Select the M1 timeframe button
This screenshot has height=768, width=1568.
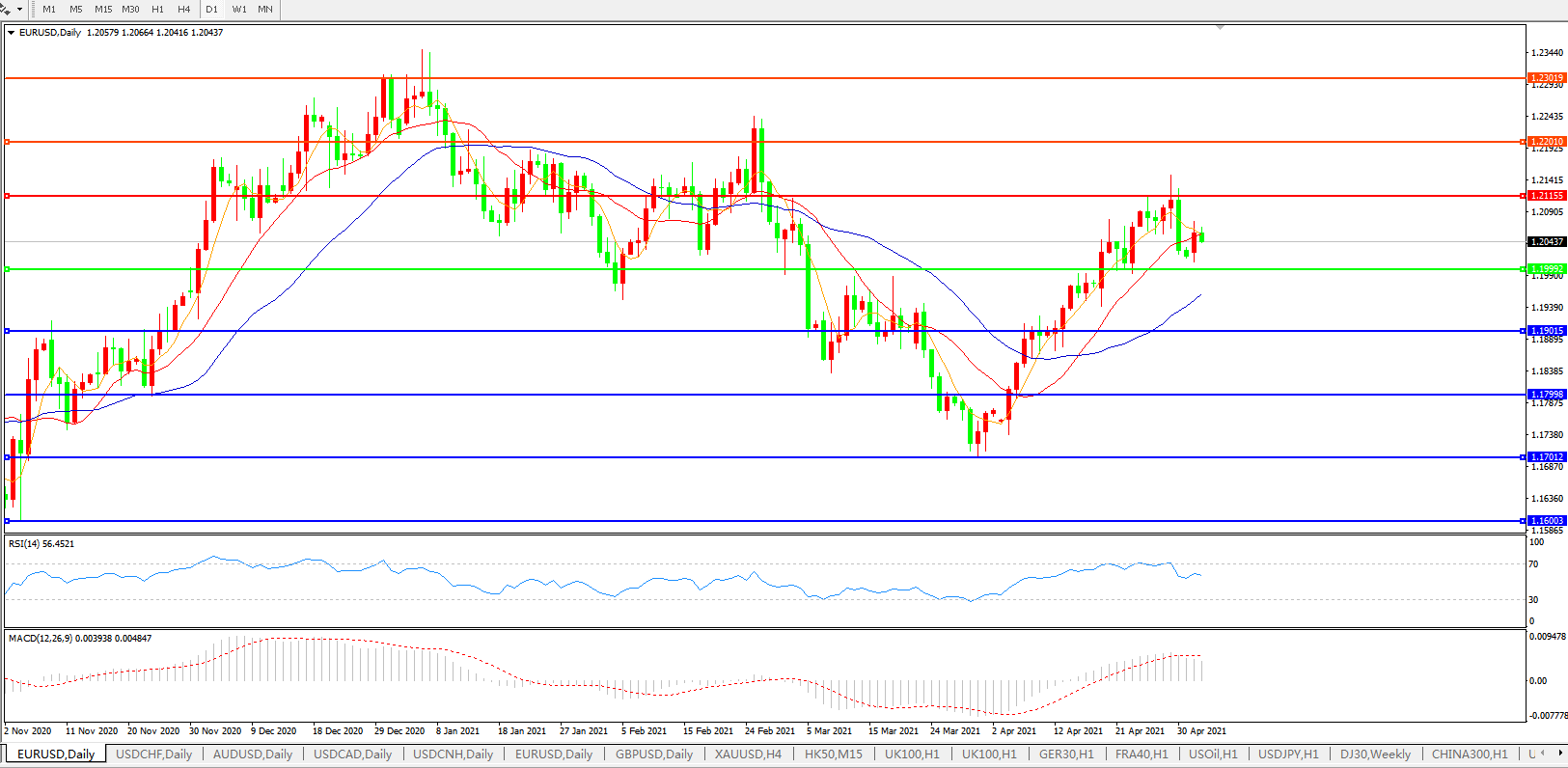click(x=49, y=9)
